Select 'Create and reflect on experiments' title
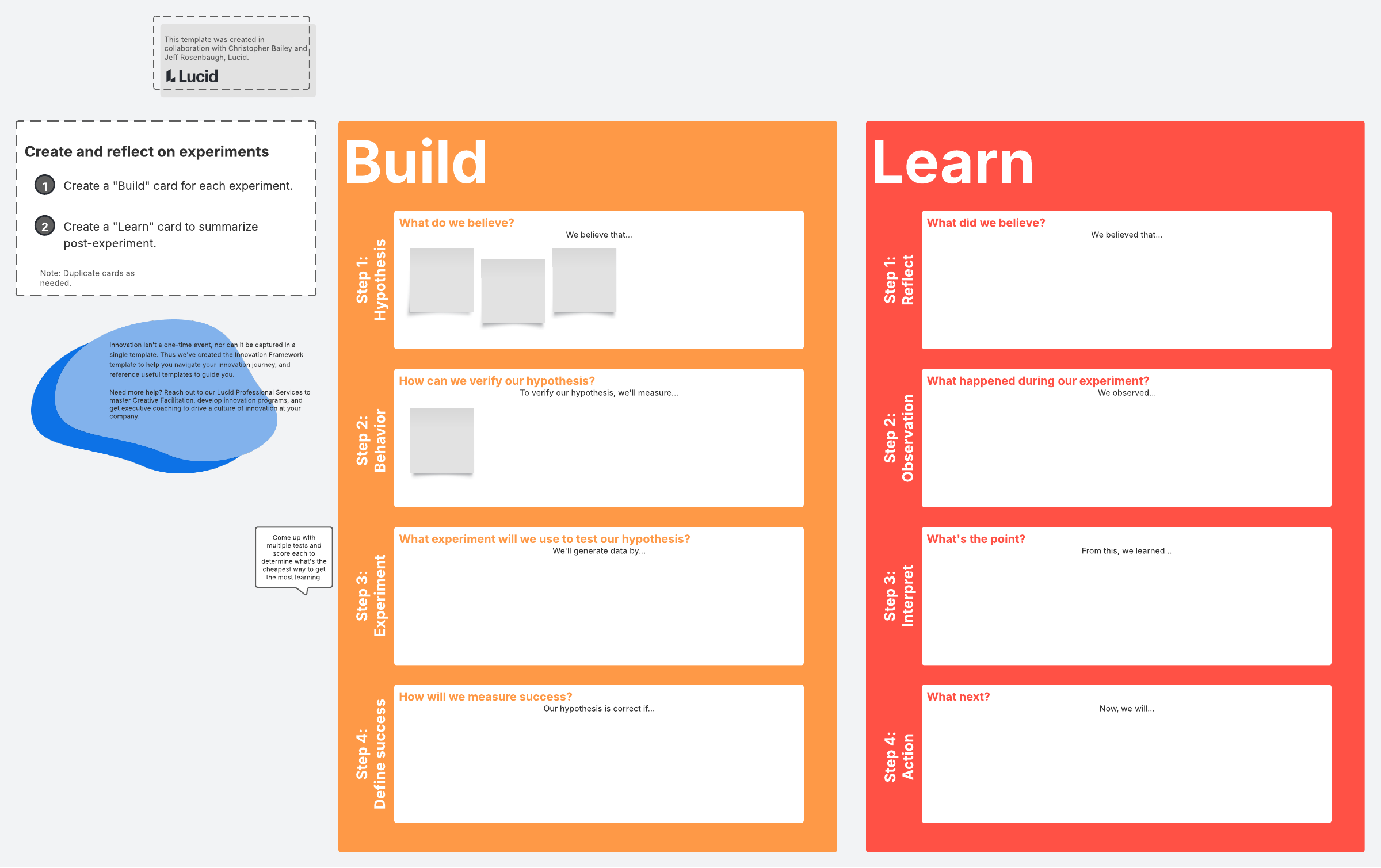 147,151
